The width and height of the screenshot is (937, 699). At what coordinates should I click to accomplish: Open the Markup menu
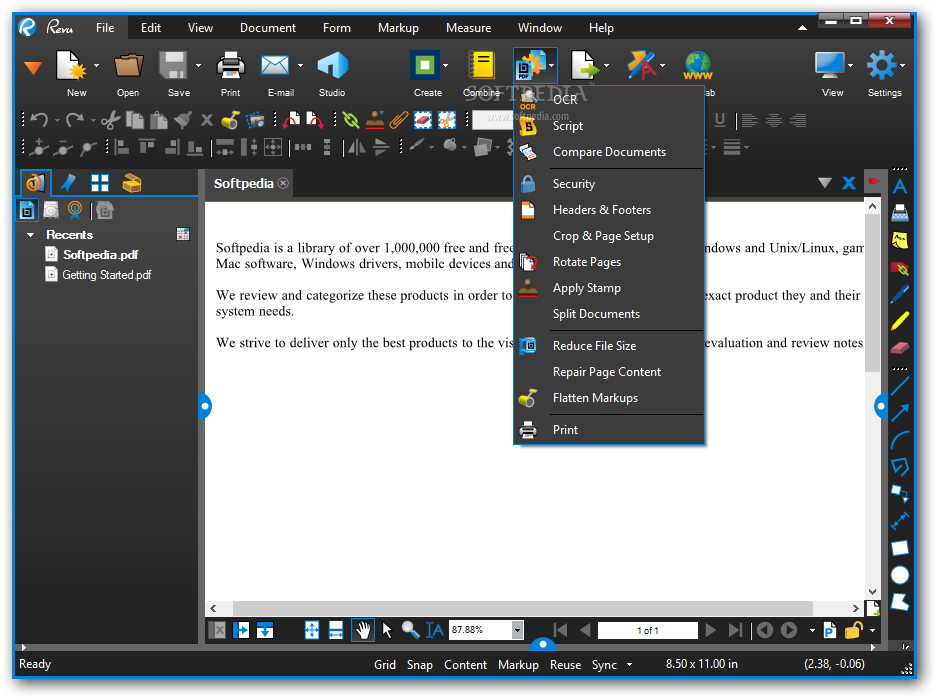tap(398, 27)
